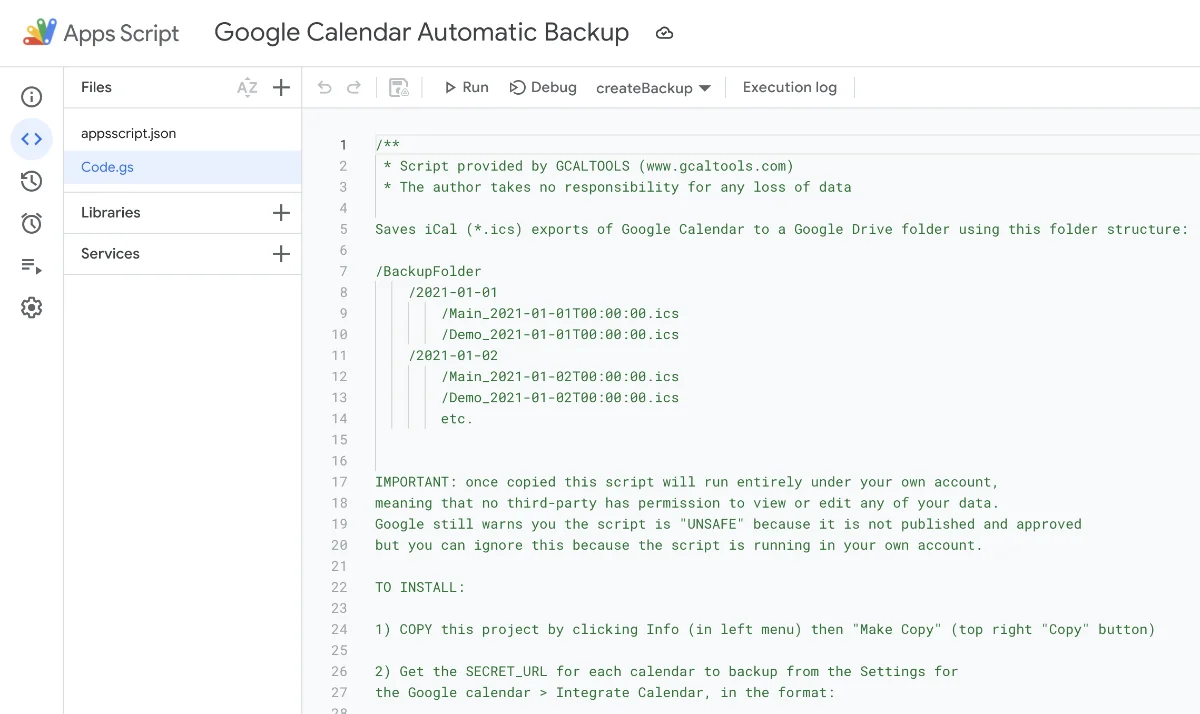Click line starting with IMPORTANT: once copied
Viewport: 1200px width, 714px height.
[x=687, y=482]
